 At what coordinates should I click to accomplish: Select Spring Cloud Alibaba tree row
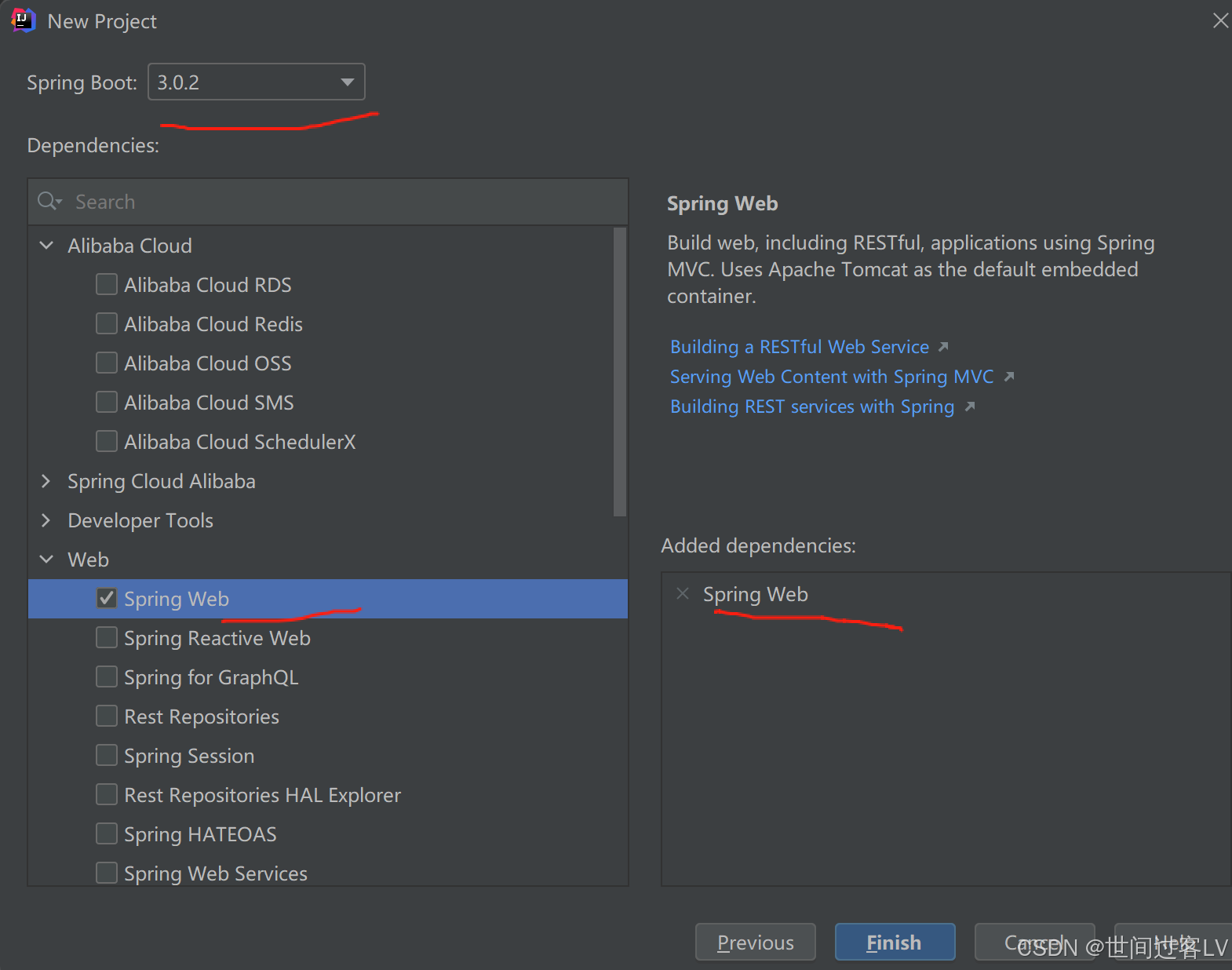point(328,481)
